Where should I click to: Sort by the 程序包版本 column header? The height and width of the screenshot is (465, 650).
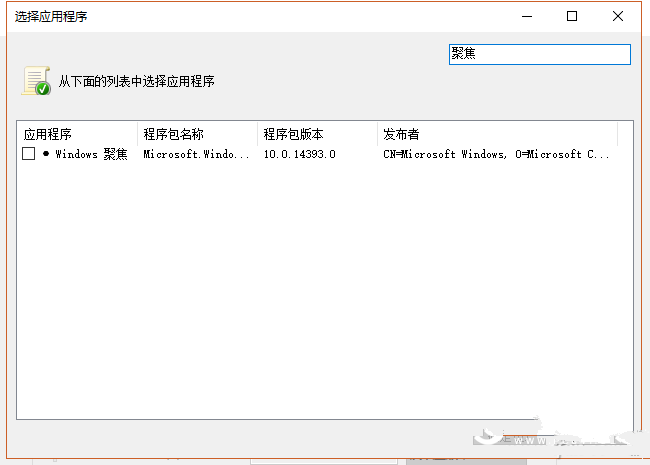pyautogui.click(x=318, y=134)
